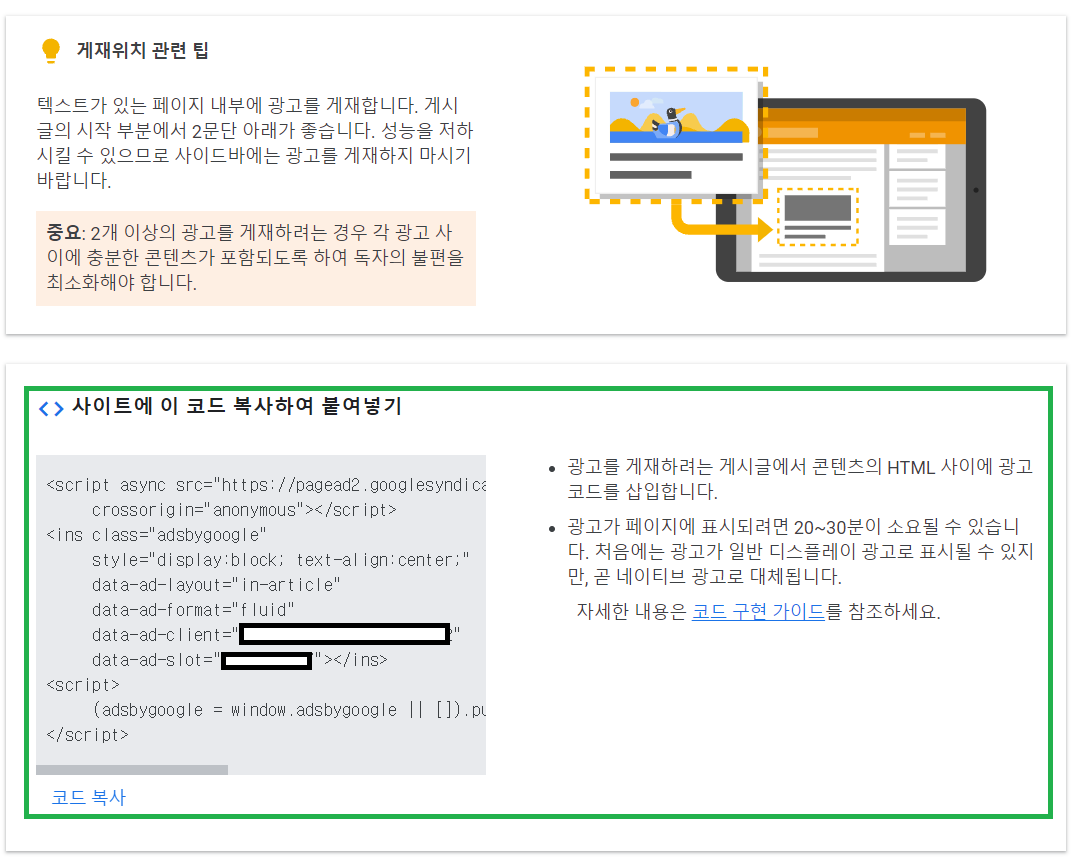Click the script async src code line

pyautogui.click(x=266, y=485)
